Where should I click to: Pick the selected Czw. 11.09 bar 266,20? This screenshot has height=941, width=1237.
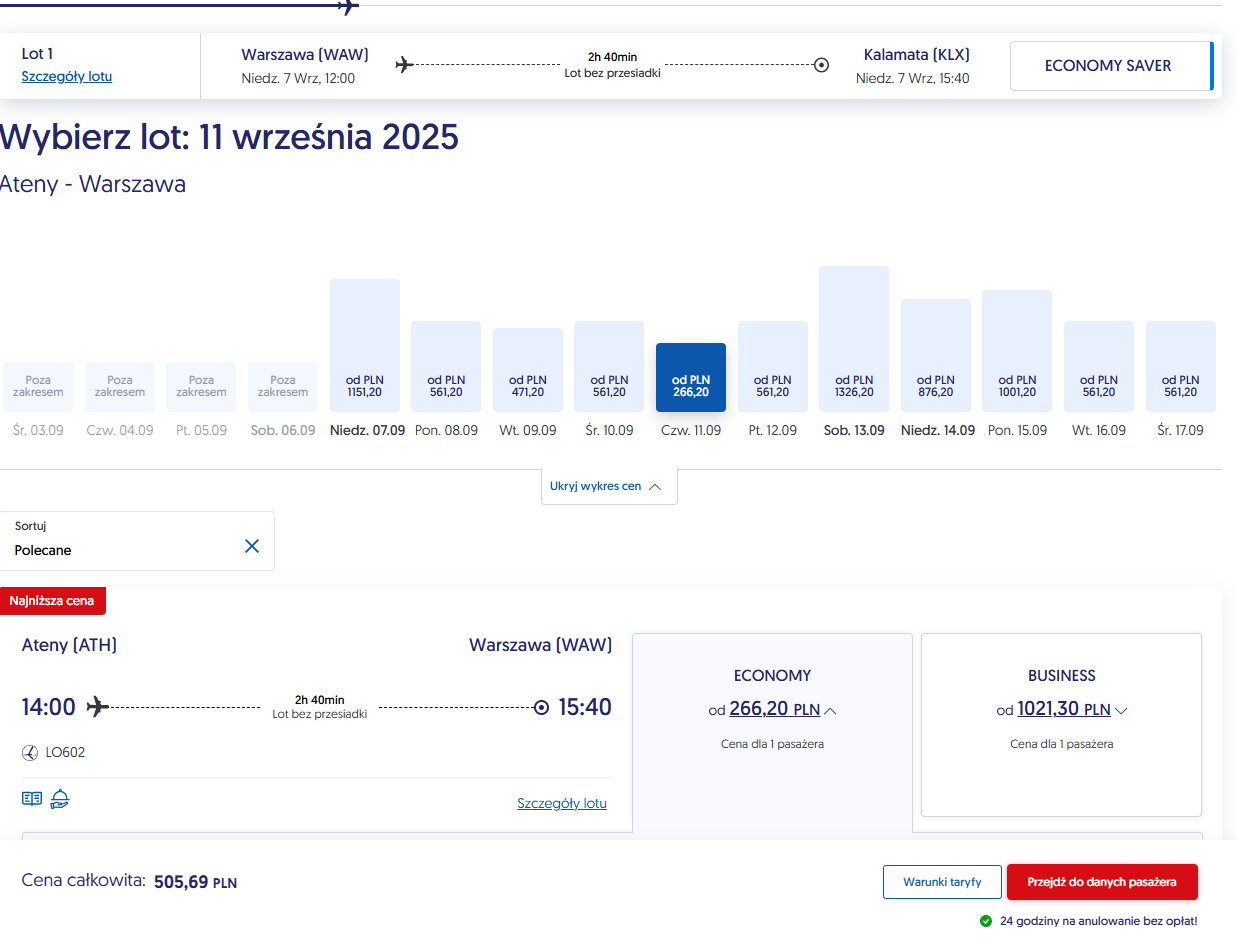point(691,377)
